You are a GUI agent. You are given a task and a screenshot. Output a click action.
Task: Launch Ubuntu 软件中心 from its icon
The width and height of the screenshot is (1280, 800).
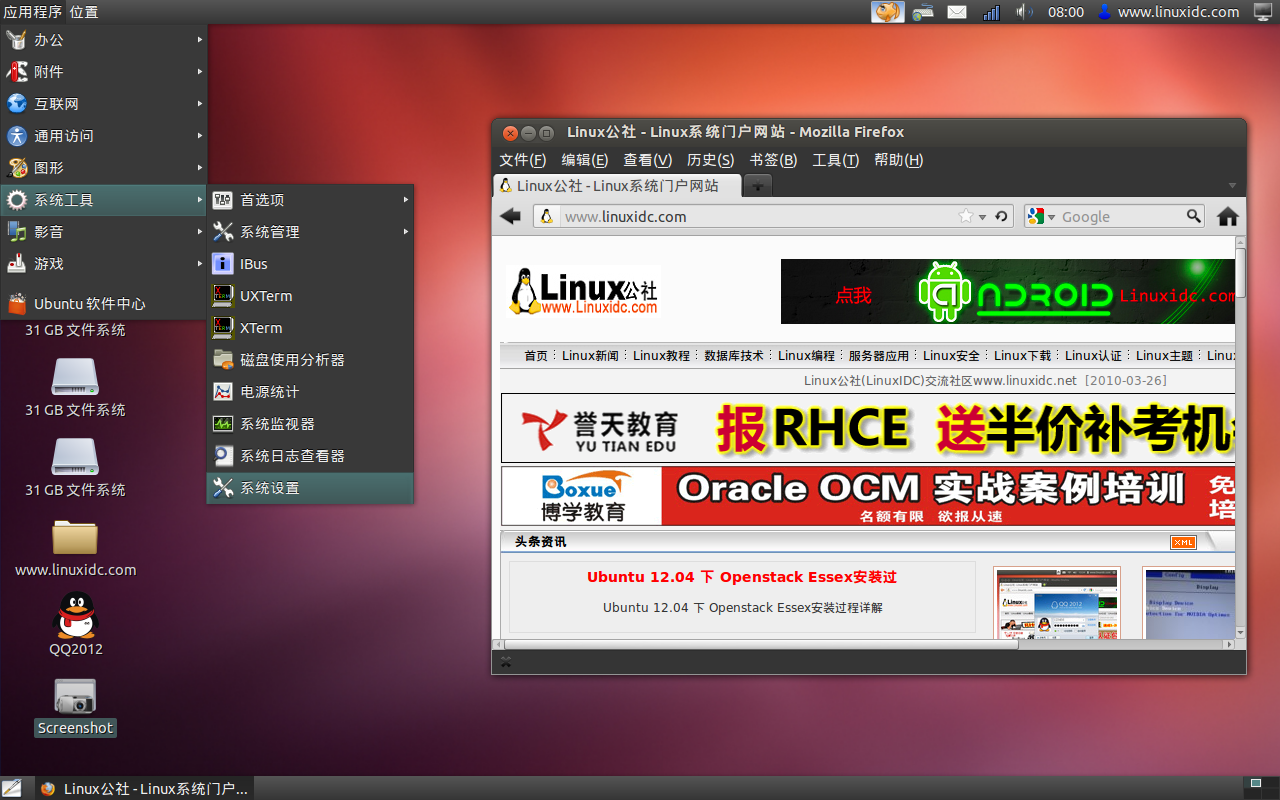(17, 304)
